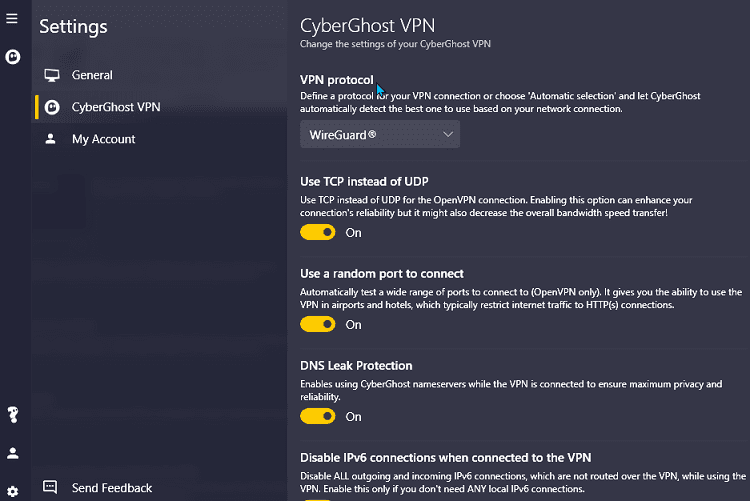
Task: Select the CyberGhost VPN settings tab
Action: coord(116,107)
